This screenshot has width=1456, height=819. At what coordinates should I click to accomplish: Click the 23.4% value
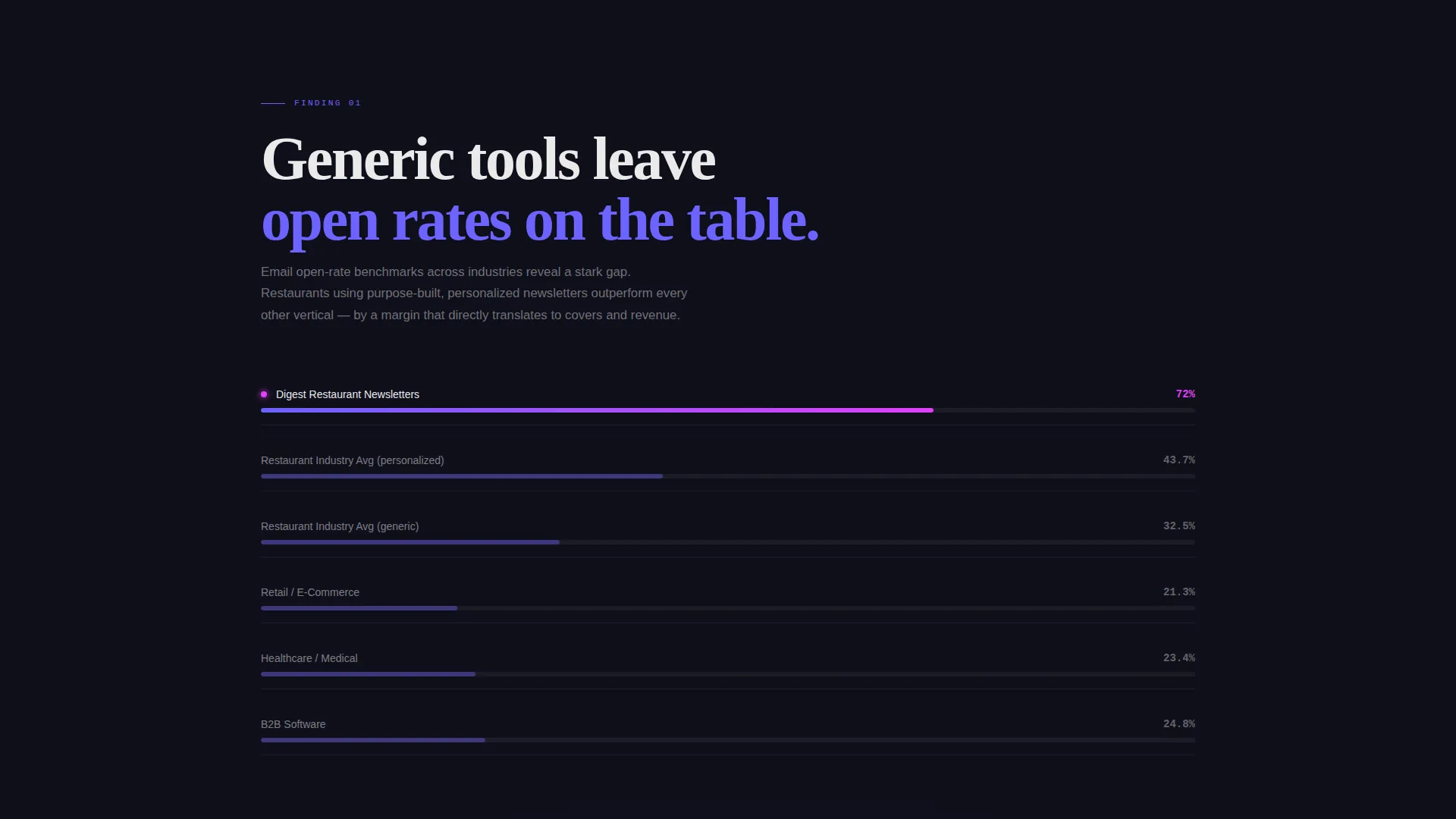1179,658
